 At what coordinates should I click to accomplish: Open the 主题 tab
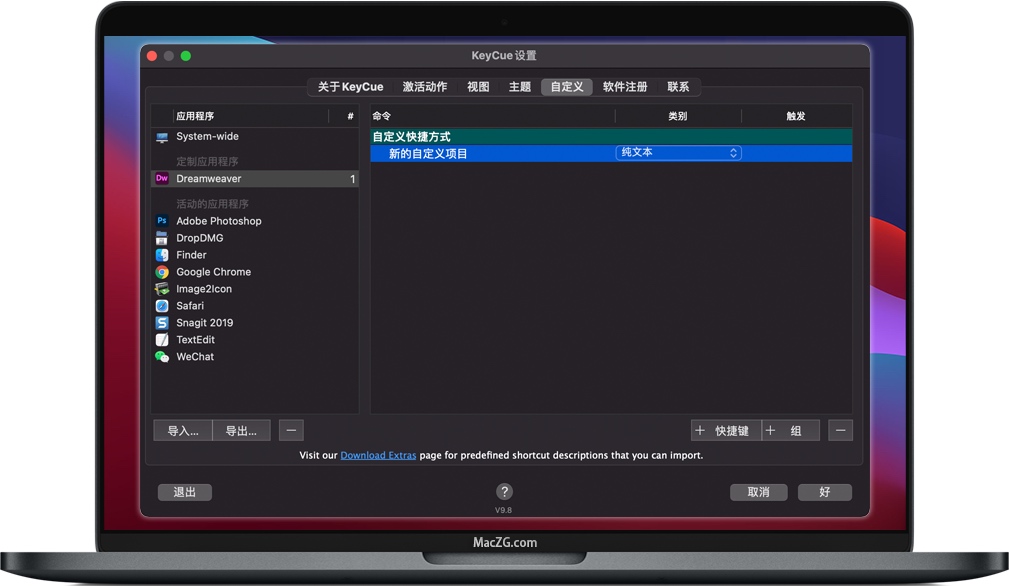click(x=519, y=87)
